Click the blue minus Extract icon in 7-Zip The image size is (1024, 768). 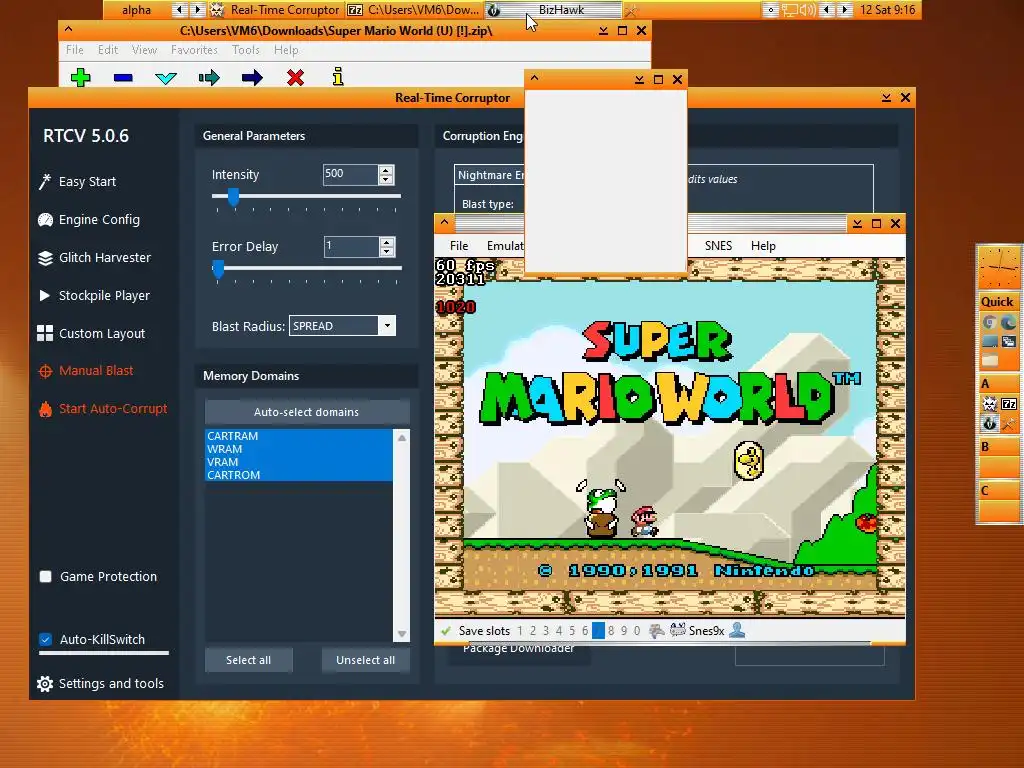(x=123, y=78)
